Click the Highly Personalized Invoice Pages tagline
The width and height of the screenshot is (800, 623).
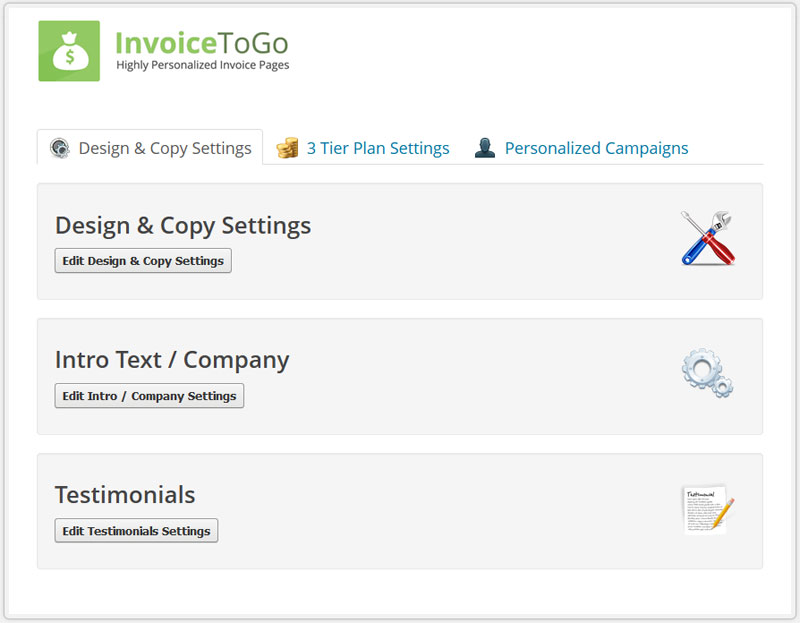point(203,65)
